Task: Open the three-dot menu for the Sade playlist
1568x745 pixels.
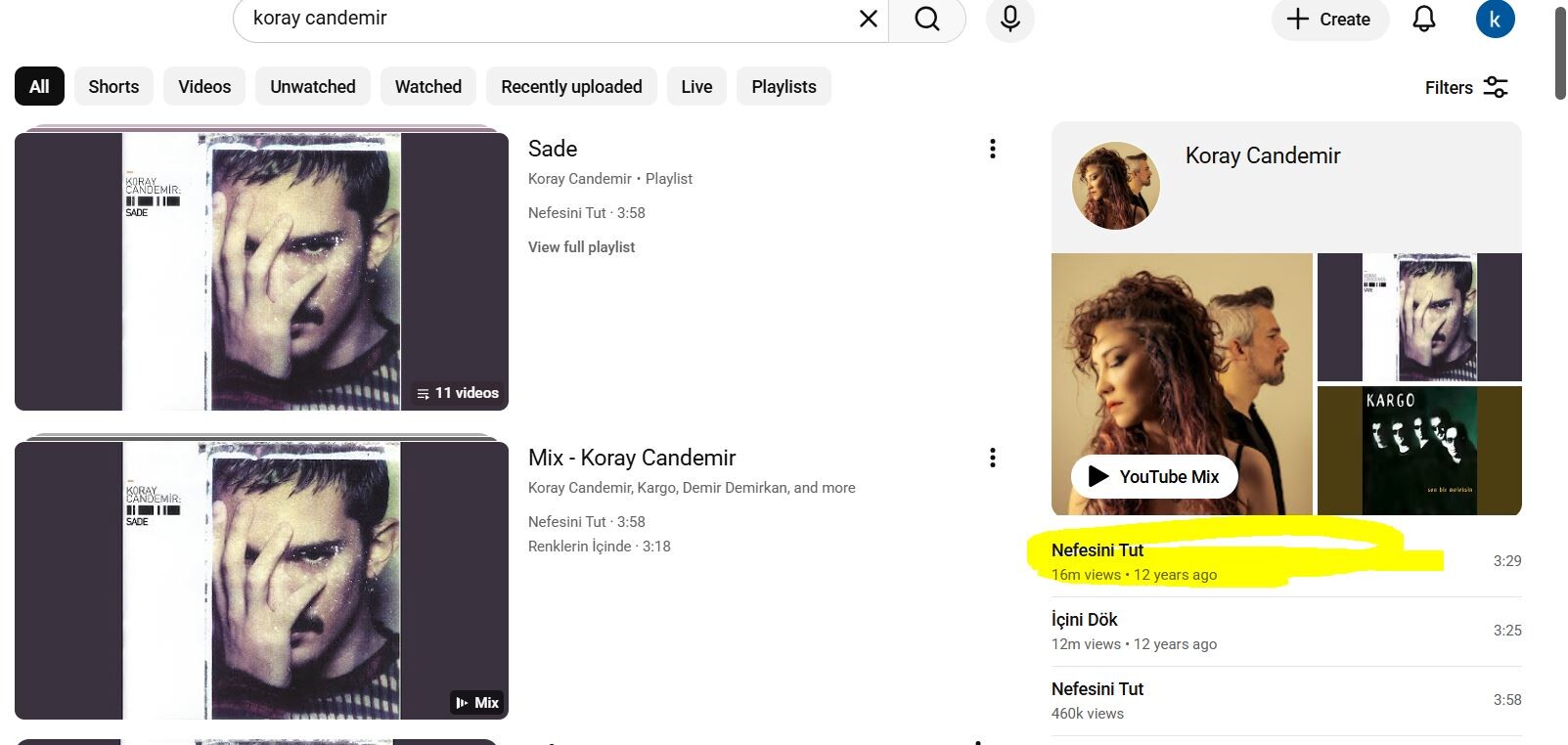Action: tap(992, 149)
